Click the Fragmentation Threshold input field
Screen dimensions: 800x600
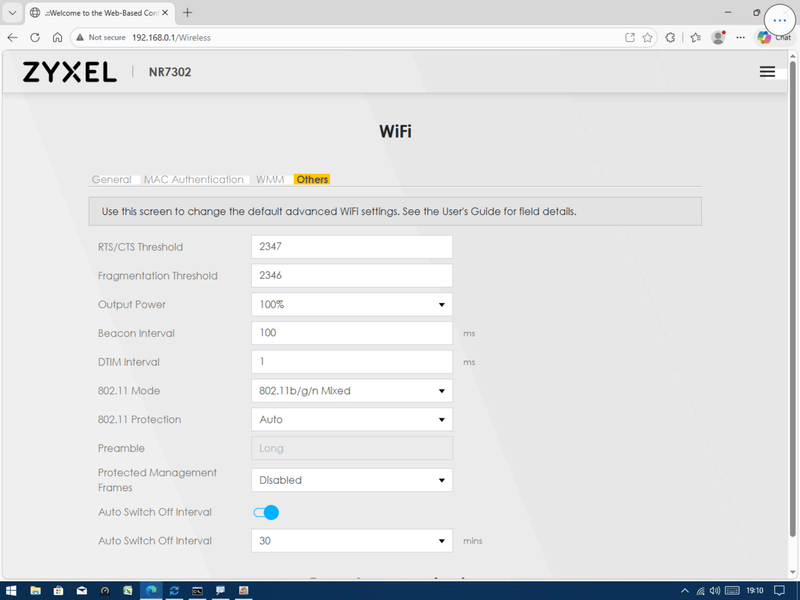point(352,276)
